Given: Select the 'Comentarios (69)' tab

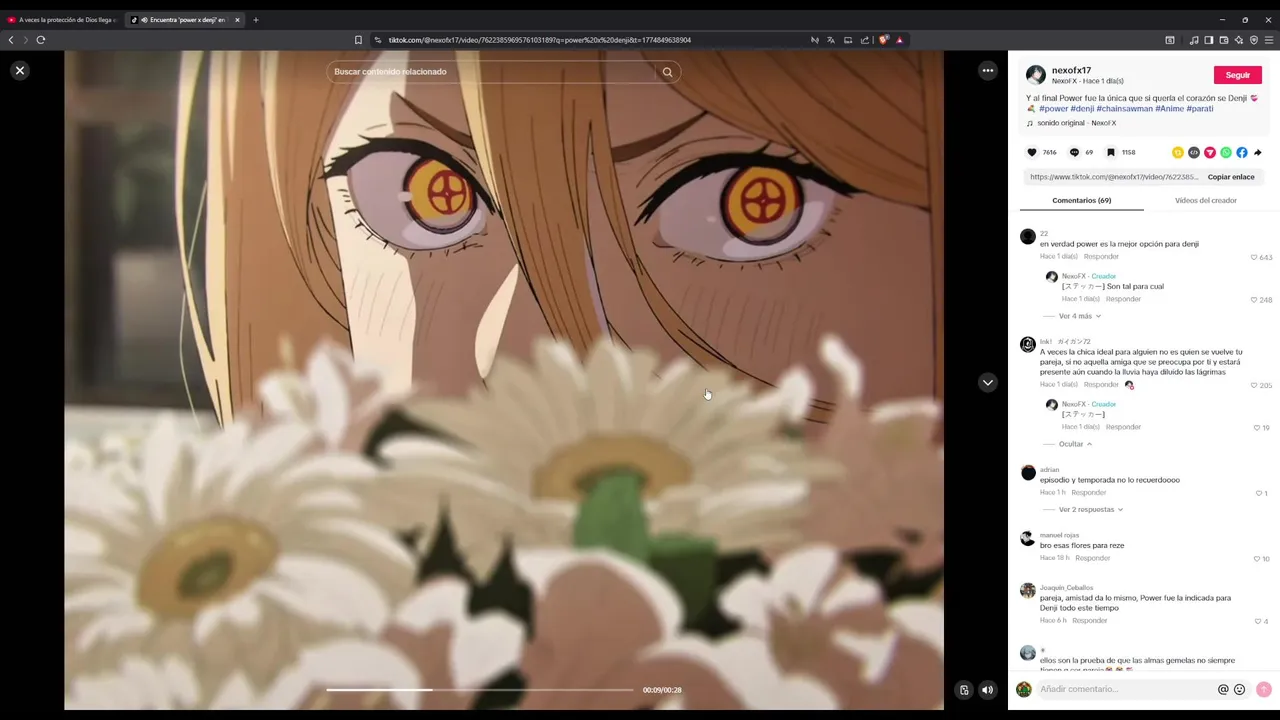Looking at the screenshot, I should click(x=1082, y=200).
